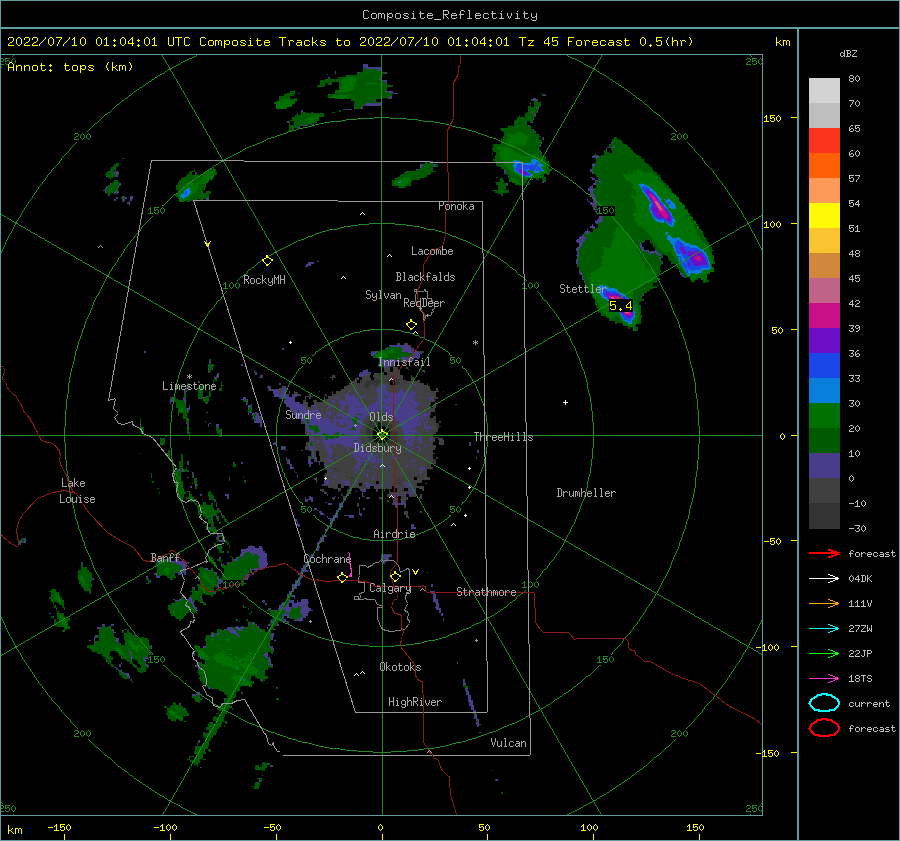The width and height of the screenshot is (900, 841).
Task: Click the Strathmore label
Action: 486,592
